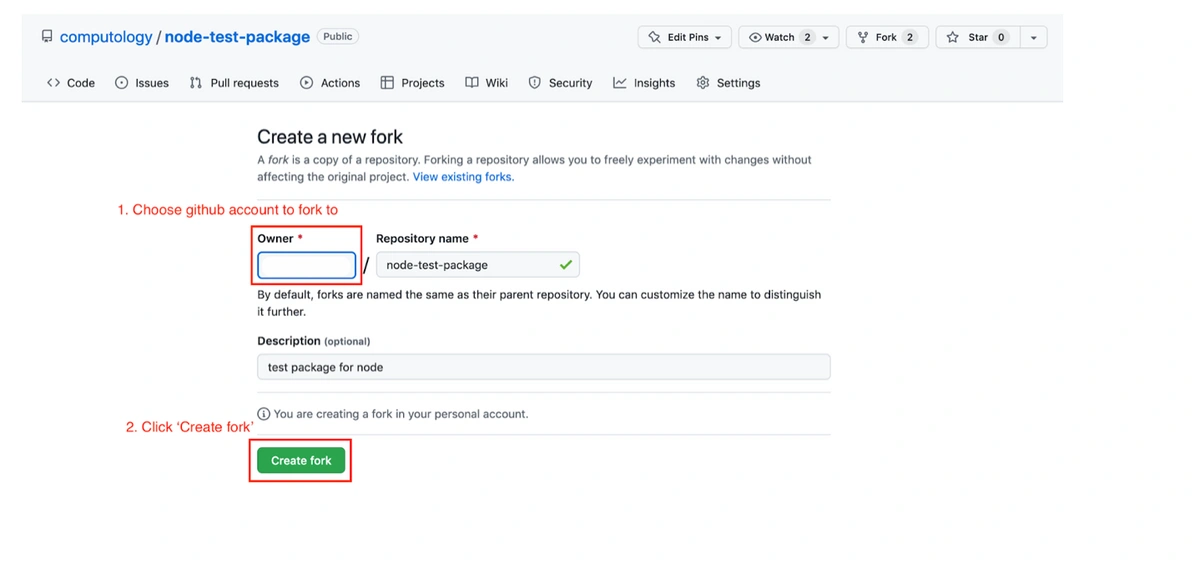Switch to the Code tab
The image size is (1200, 562).
[x=71, y=83]
